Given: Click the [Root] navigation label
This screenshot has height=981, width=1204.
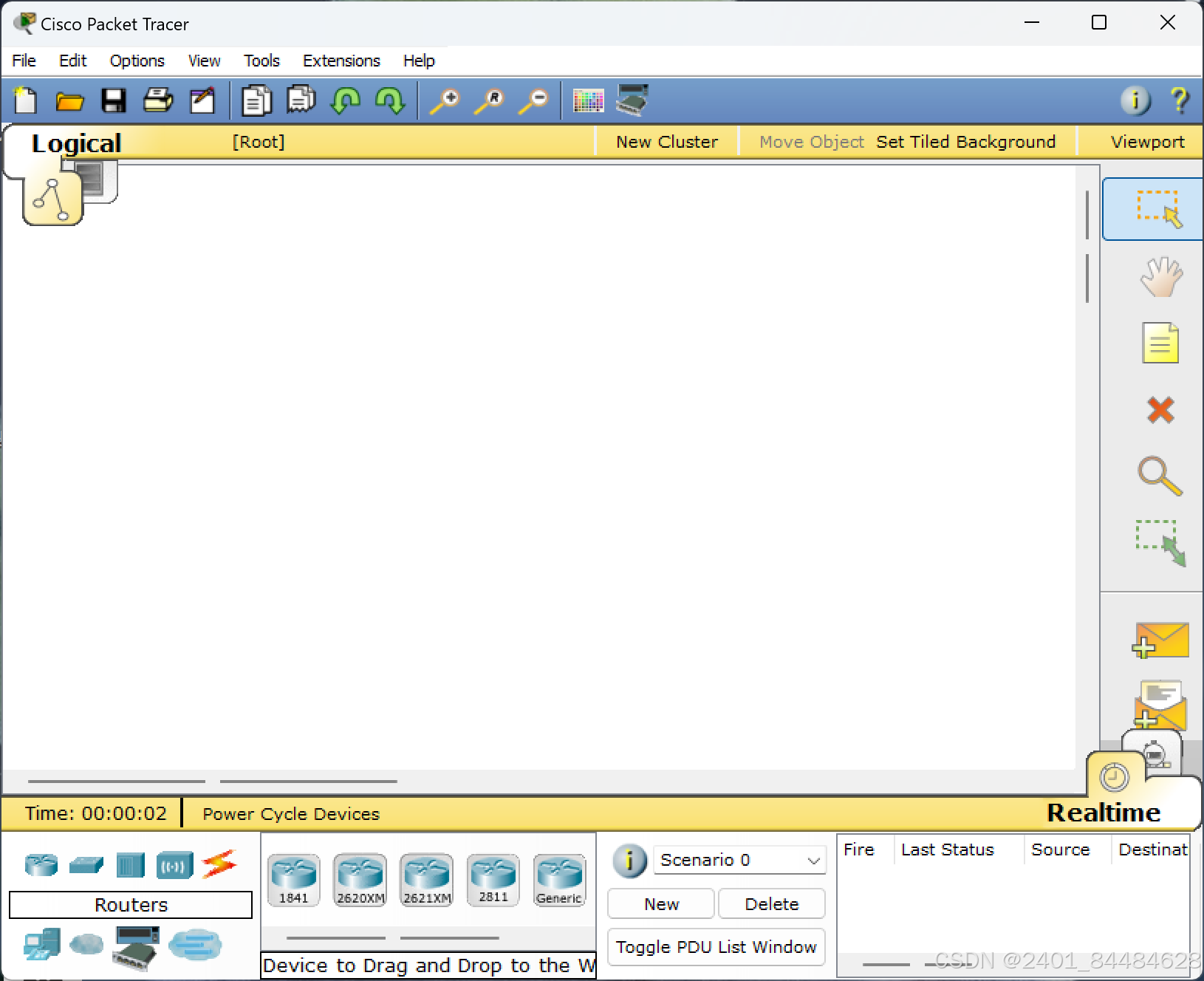Looking at the screenshot, I should pyautogui.click(x=259, y=142).
